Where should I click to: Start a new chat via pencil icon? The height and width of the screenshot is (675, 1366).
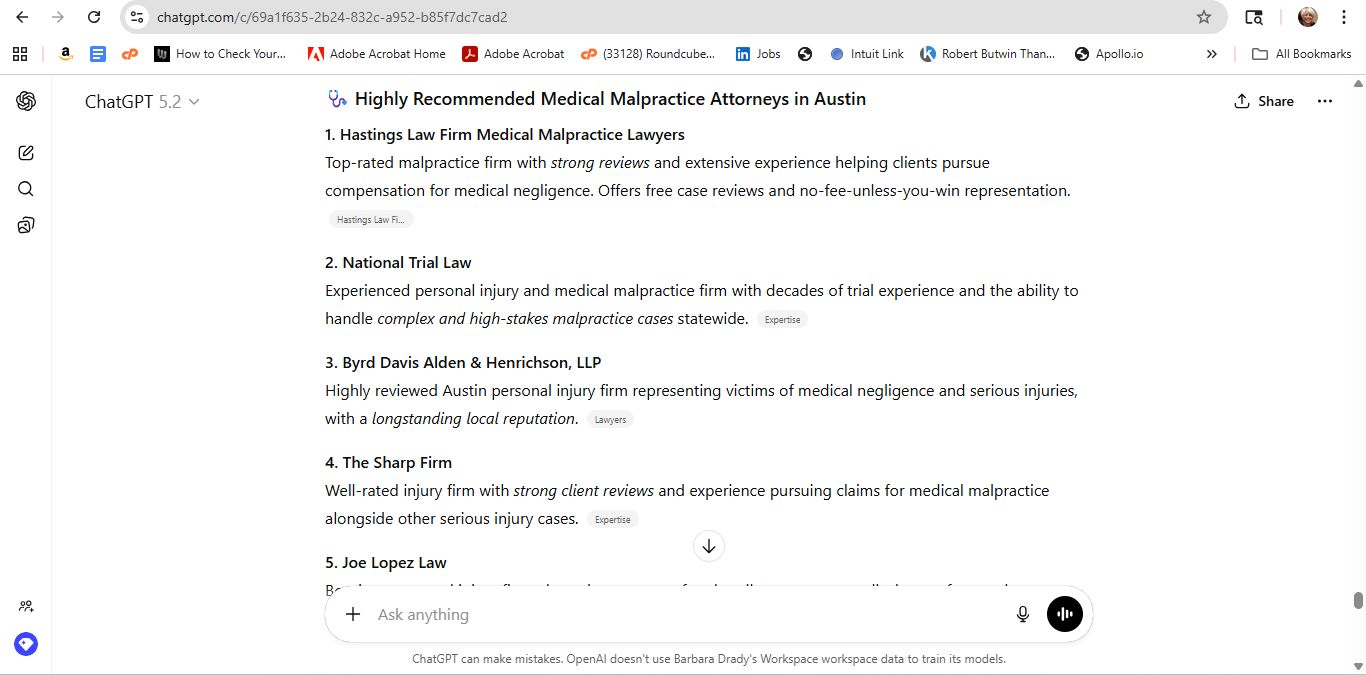click(26, 153)
